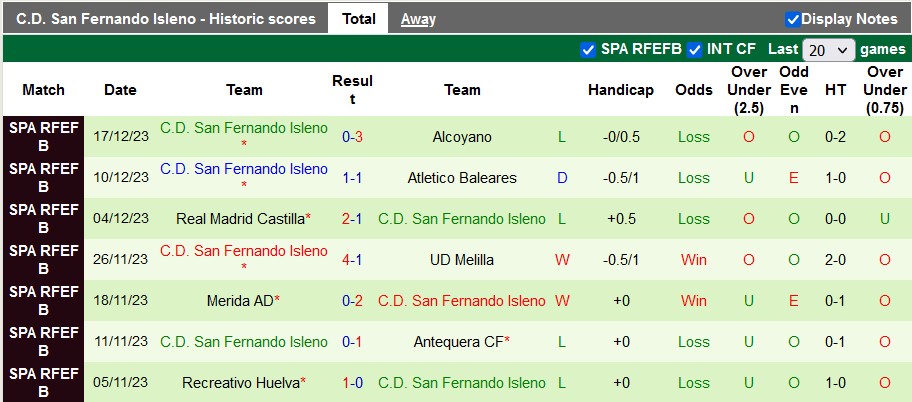Image resolution: width=912 pixels, height=402 pixels.
Task: Switch to the Total tab
Action: [x=358, y=19]
